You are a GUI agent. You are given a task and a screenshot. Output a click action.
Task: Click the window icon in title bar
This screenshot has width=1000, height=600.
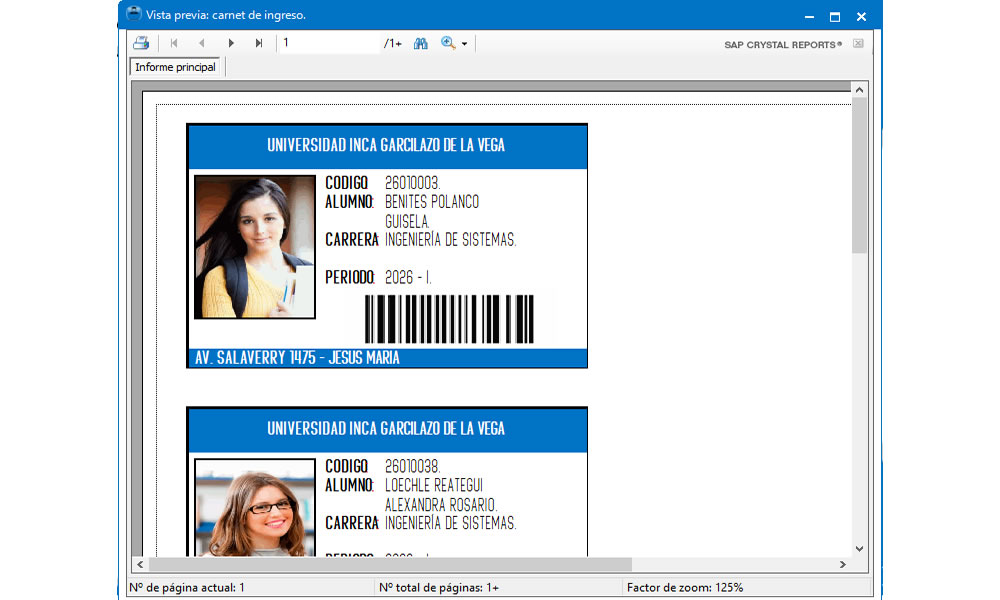coord(133,14)
